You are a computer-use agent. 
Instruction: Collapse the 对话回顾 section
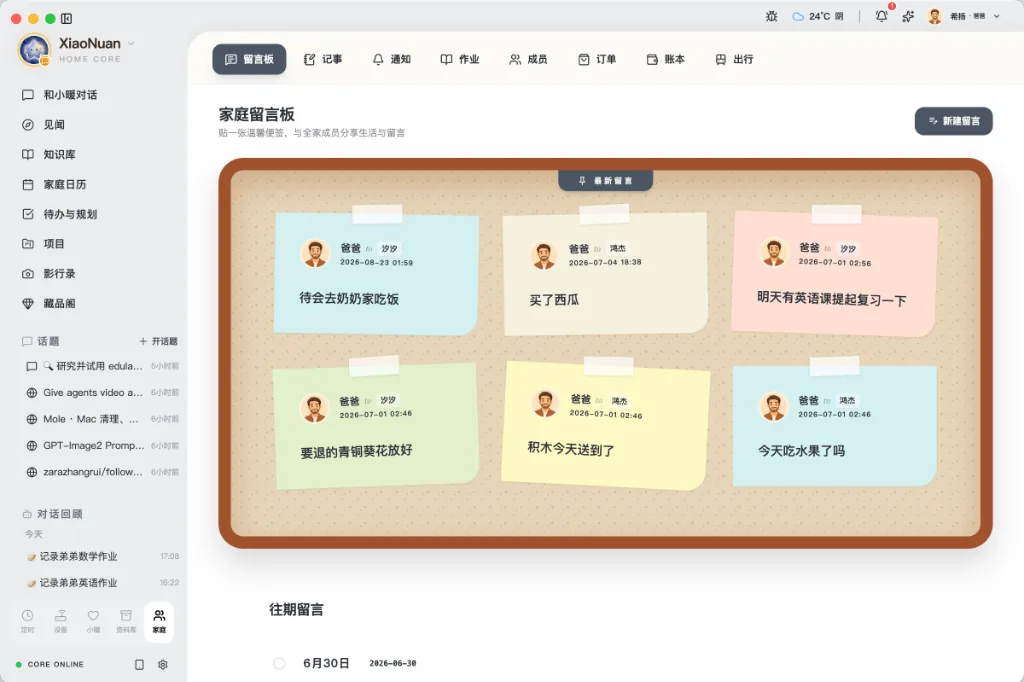[x=52, y=514]
